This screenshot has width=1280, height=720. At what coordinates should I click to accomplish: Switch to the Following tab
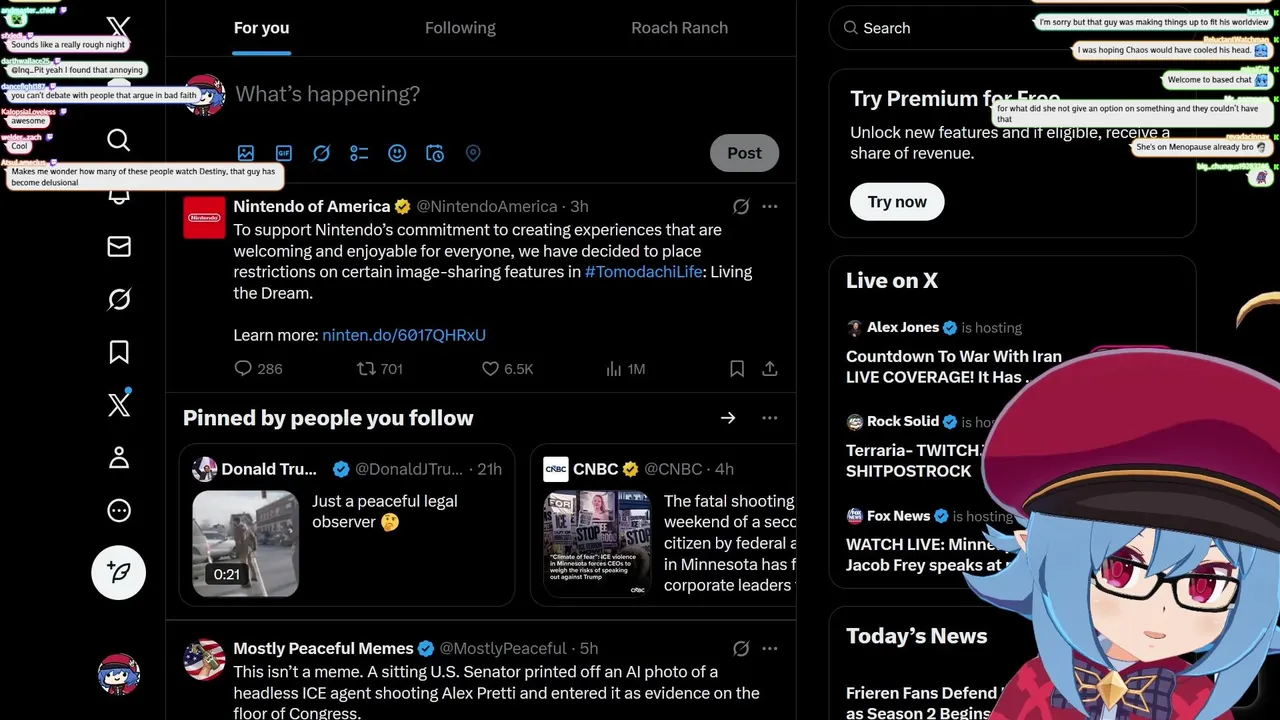click(460, 28)
